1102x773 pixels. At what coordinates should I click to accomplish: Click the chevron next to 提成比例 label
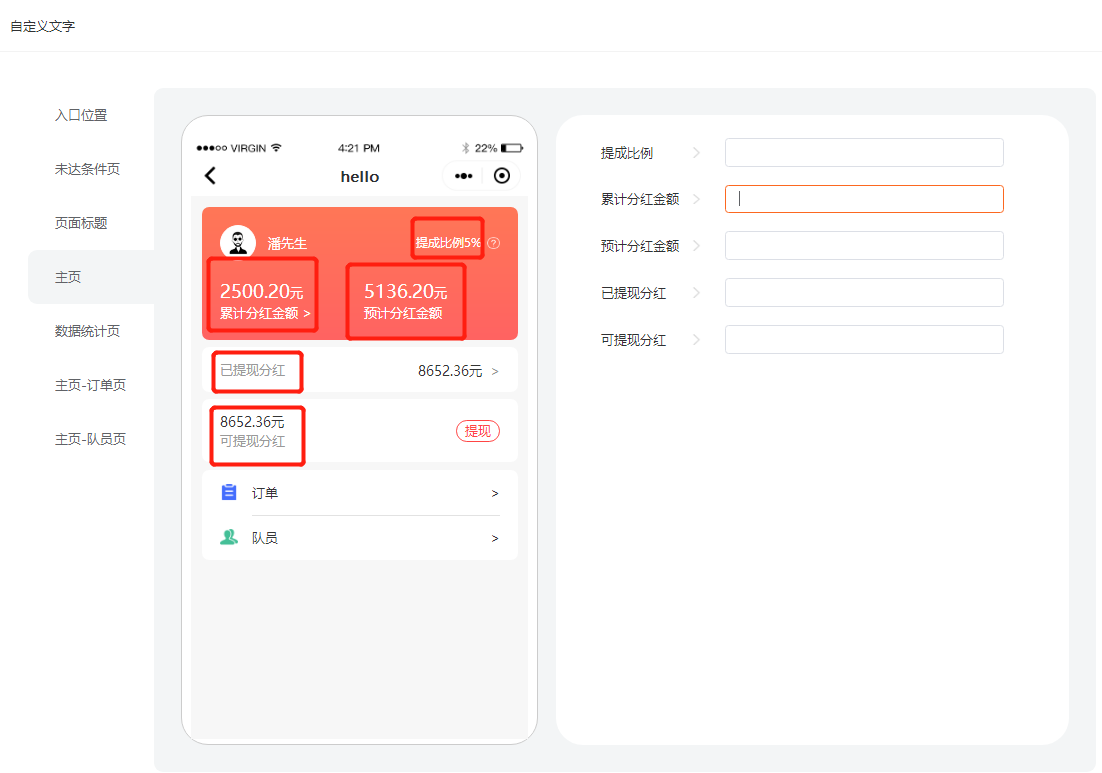pos(696,152)
